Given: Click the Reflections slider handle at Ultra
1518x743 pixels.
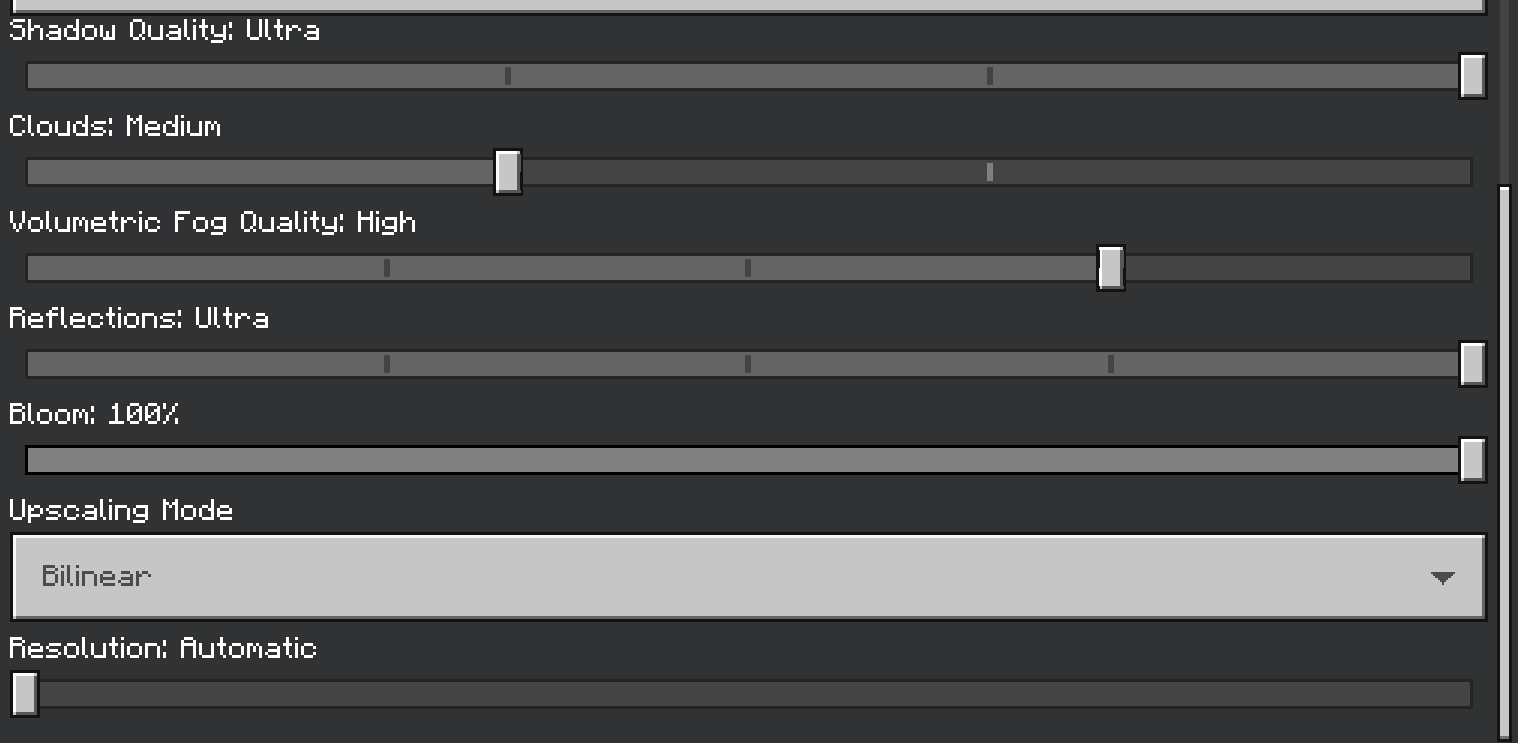Looking at the screenshot, I should click(x=1472, y=364).
